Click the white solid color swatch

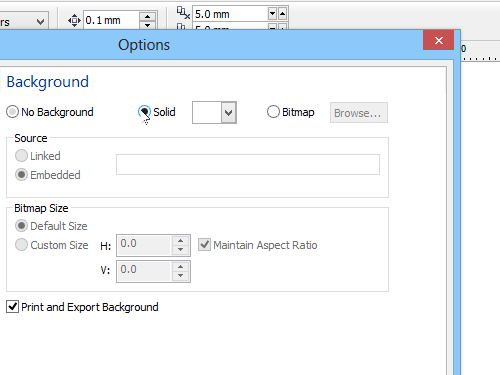(207, 113)
